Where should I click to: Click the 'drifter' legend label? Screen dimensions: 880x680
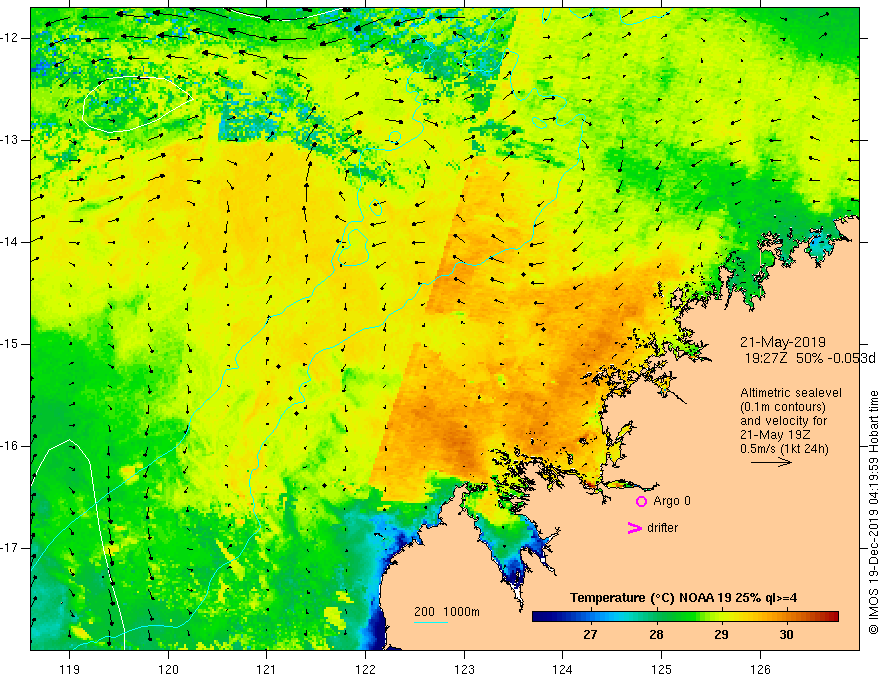[x=662, y=528]
